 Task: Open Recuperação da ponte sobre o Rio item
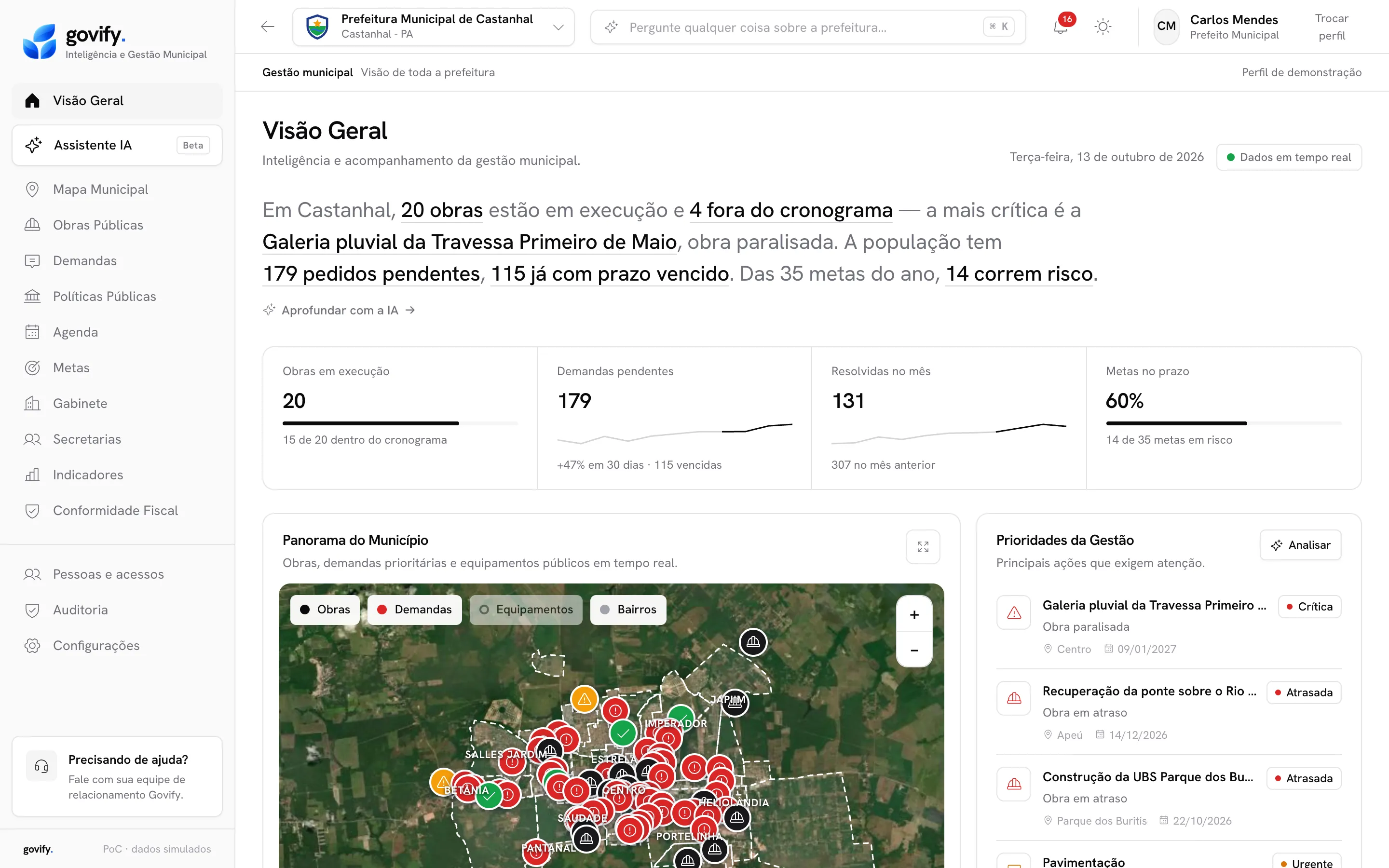pyautogui.click(x=1169, y=712)
